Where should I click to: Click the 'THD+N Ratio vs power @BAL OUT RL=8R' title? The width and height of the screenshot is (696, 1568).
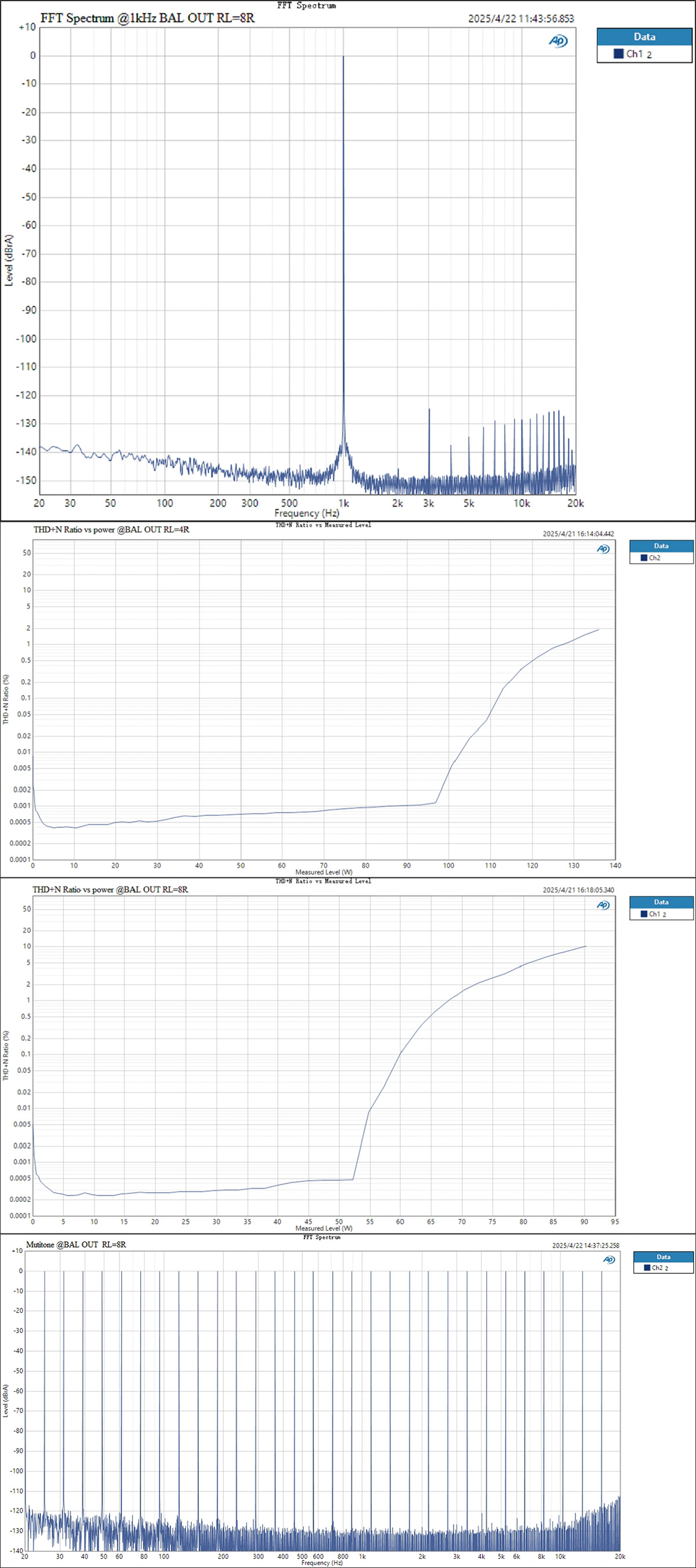point(110,889)
